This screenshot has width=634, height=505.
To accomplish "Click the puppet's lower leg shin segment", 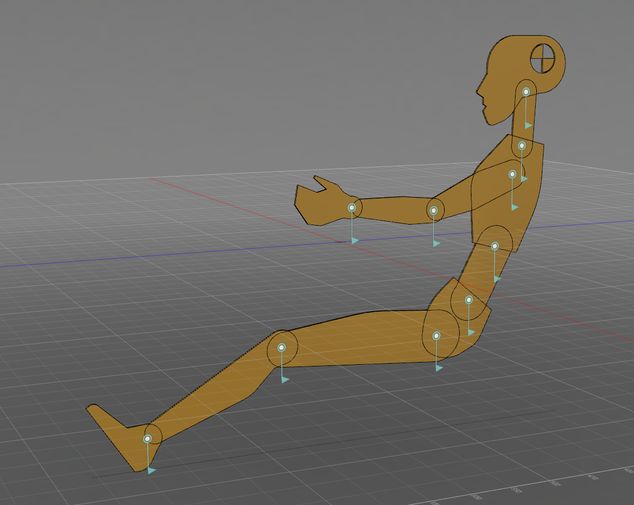I will [215, 392].
